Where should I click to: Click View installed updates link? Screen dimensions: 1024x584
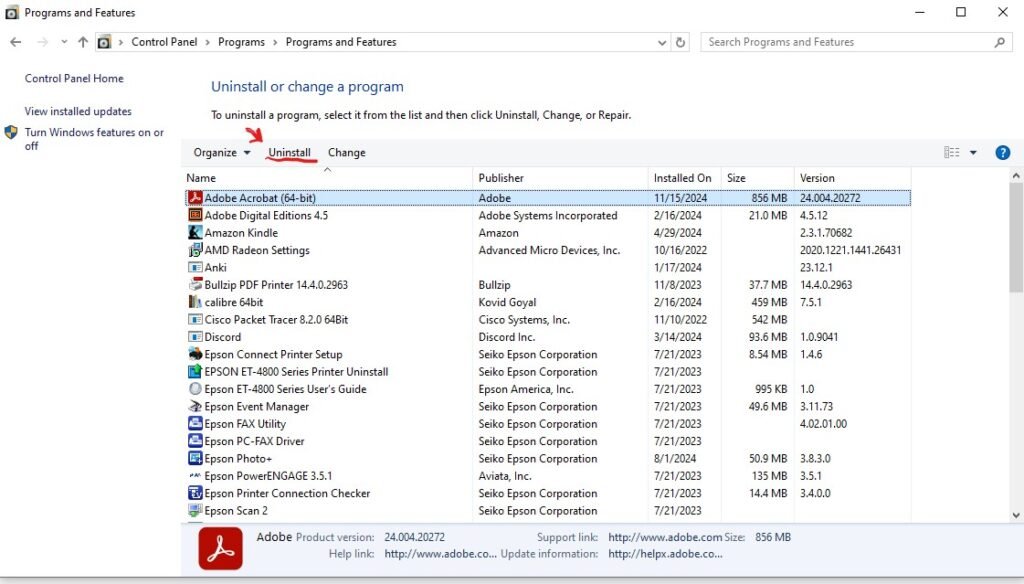click(x=78, y=112)
